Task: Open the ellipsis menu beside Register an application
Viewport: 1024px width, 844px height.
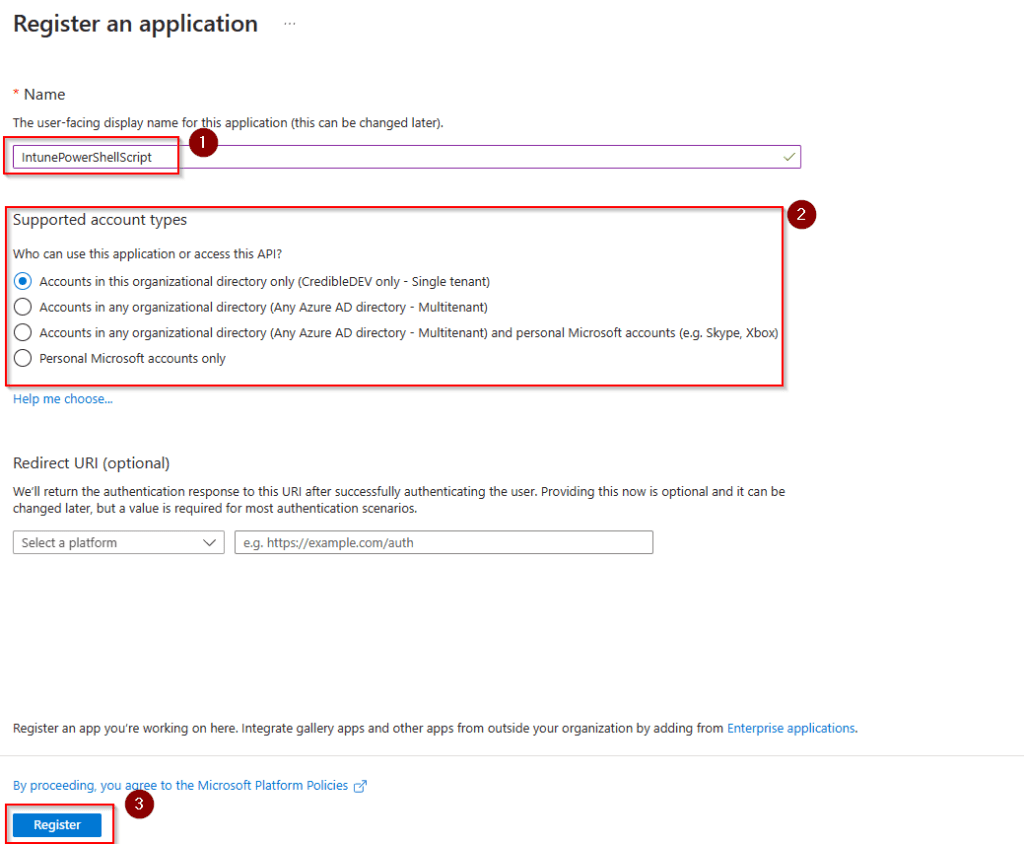Action: coord(289,24)
